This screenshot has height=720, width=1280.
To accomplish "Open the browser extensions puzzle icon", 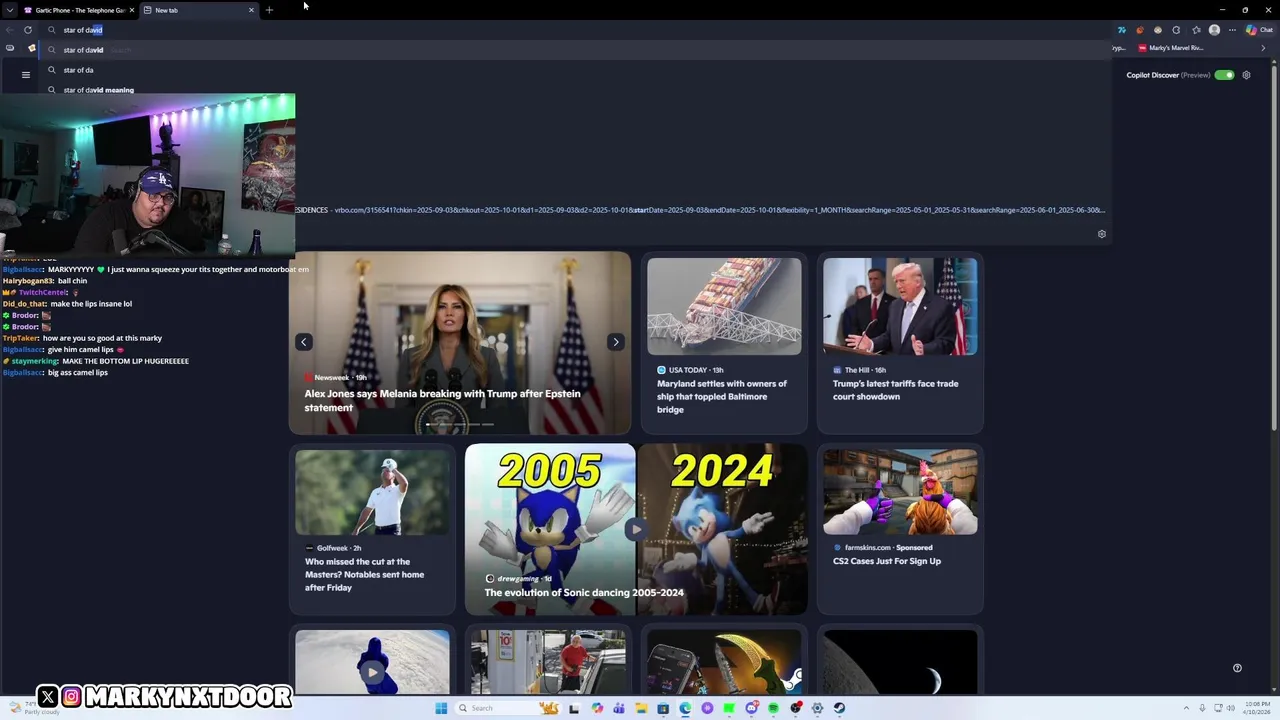I will coord(1176,30).
